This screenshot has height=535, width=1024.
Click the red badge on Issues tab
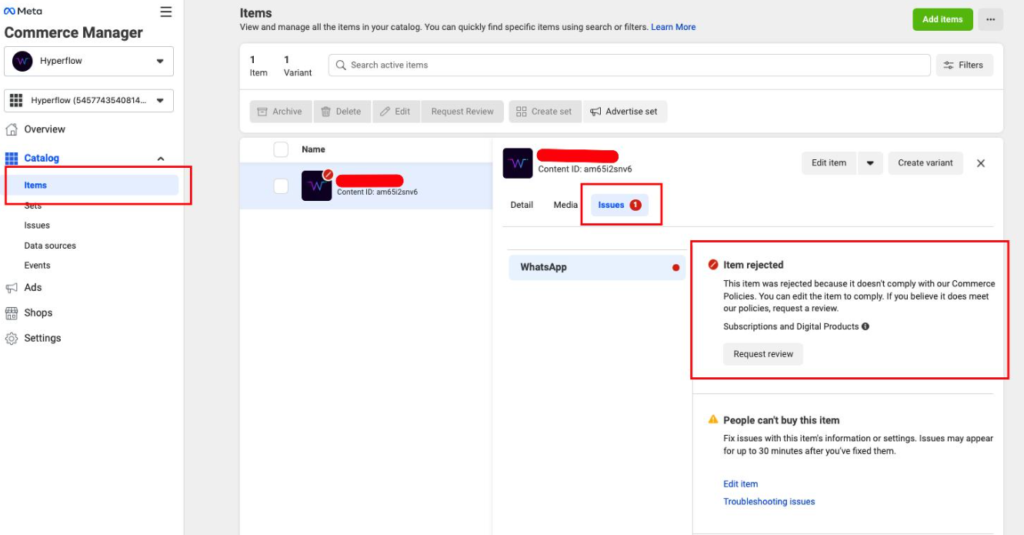point(635,205)
